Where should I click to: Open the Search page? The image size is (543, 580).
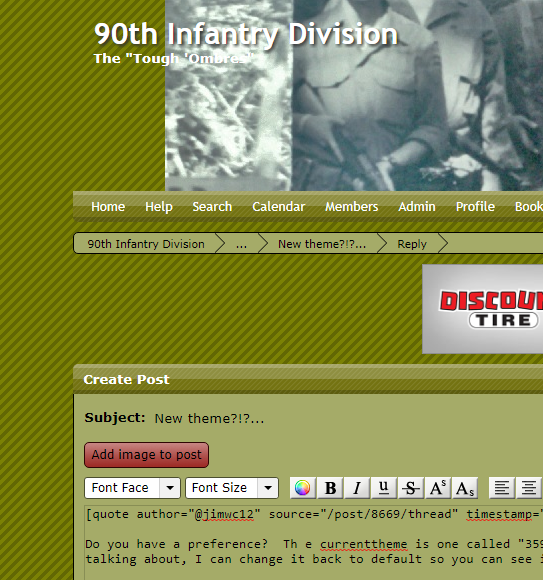click(x=212, y=206)
